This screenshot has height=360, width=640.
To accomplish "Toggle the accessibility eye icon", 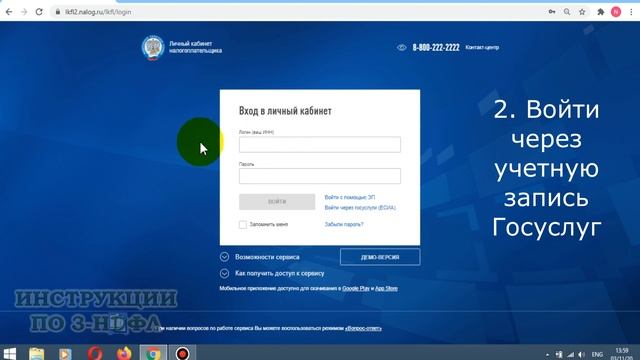I will tap(402, 47).
